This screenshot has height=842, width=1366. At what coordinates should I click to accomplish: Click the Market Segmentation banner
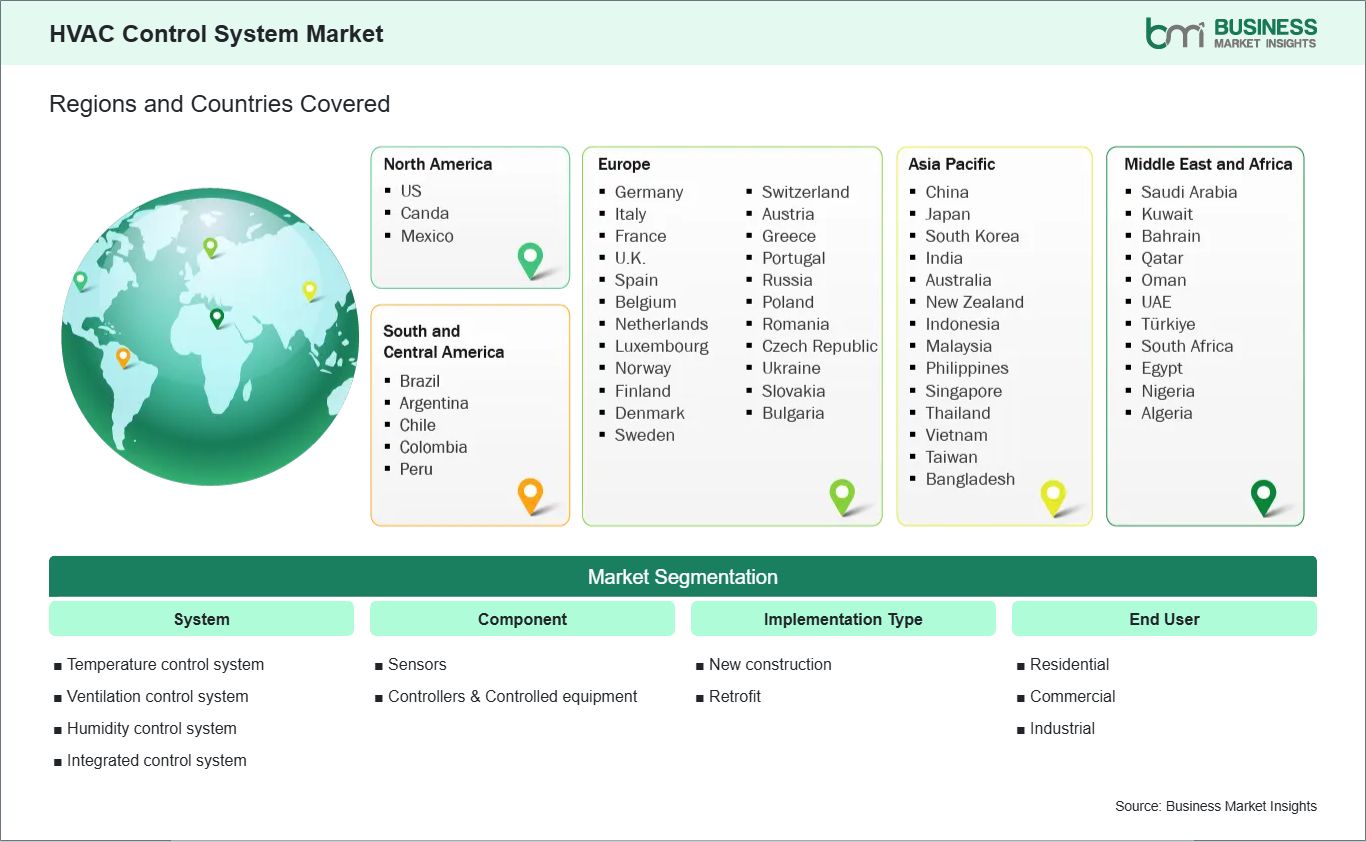tap(682, 577)
